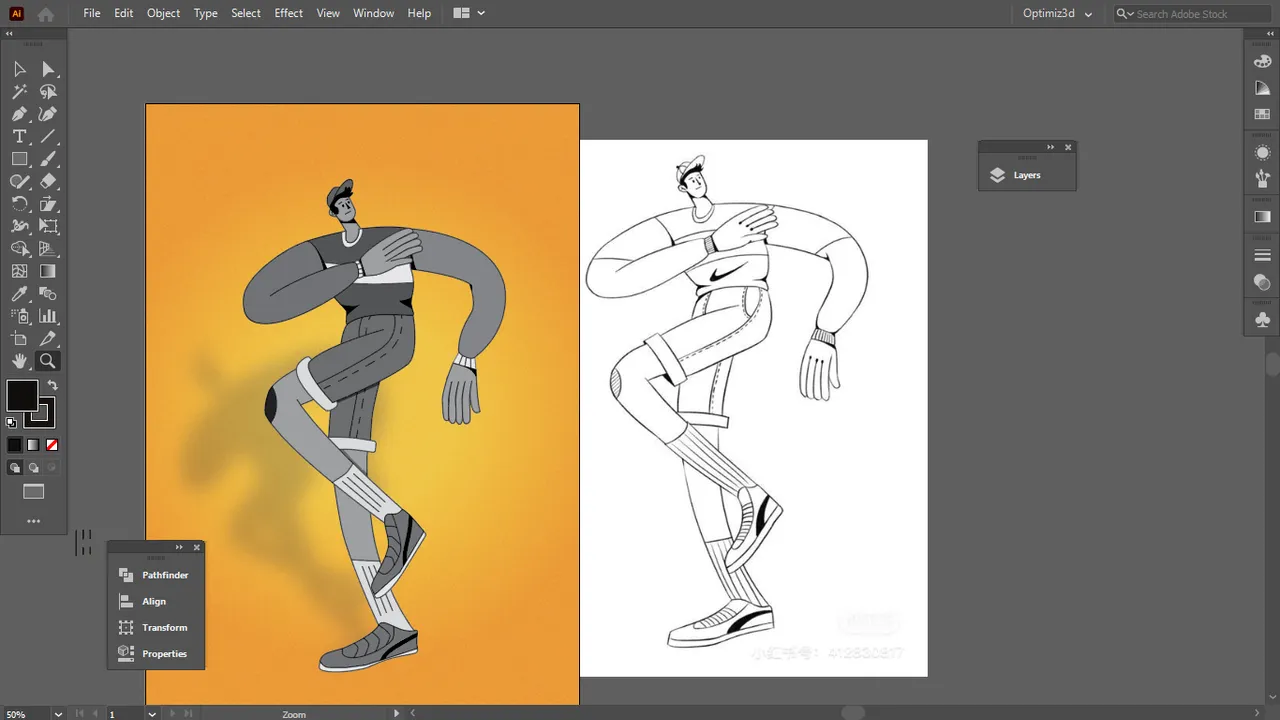
Task: Reset to default fill and stroke
Action: coord(11,423)
